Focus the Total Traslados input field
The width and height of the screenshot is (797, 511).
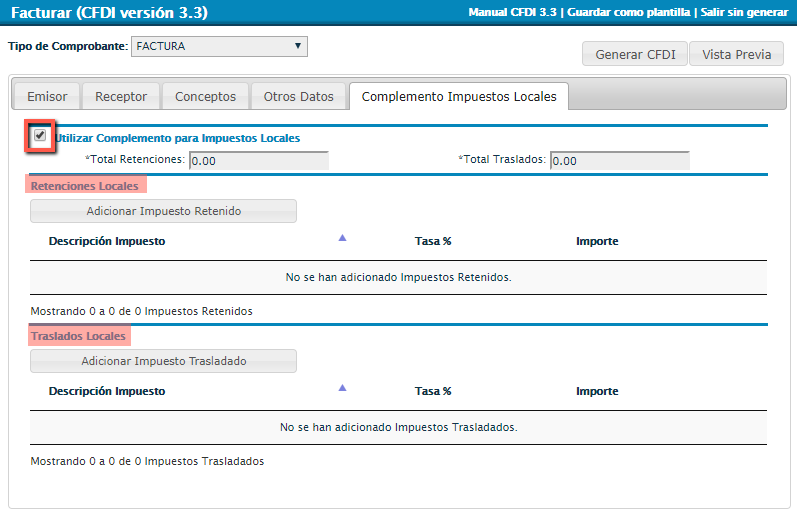619,160
